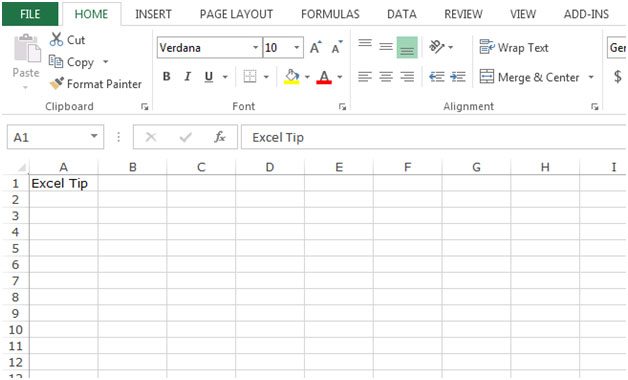Decrease font size with smaller A
This screenshot has width=628, height=380.
pyautogui.click(x=337, y=48)
